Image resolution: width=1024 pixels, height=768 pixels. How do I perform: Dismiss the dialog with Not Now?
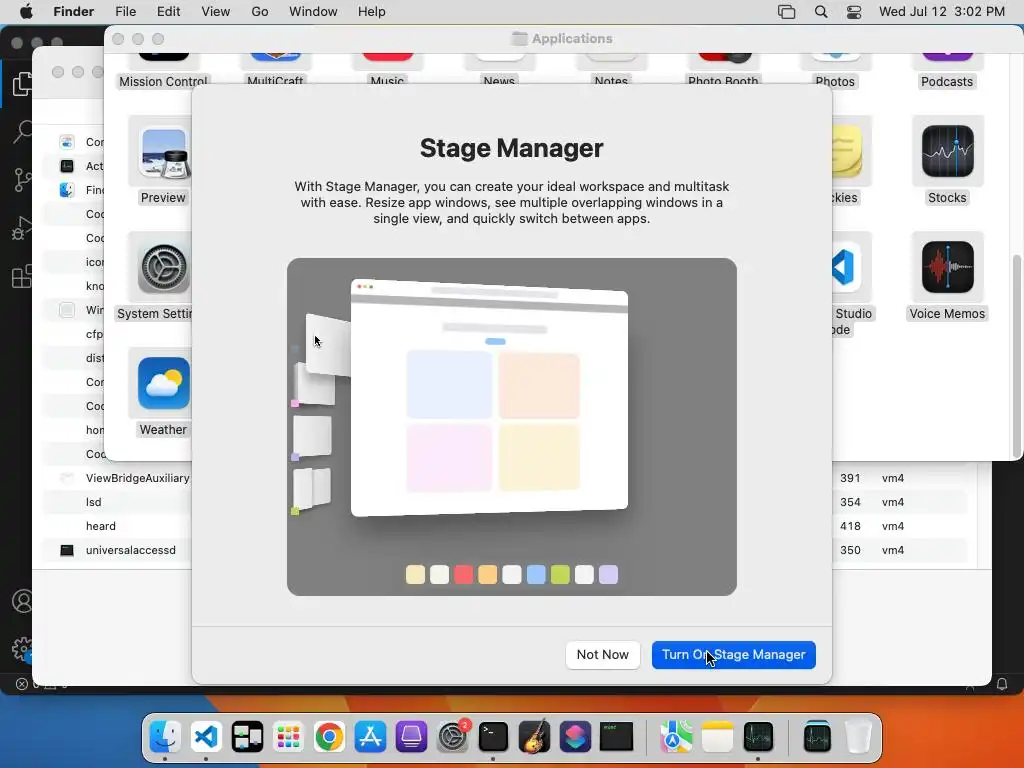(602, 654)
